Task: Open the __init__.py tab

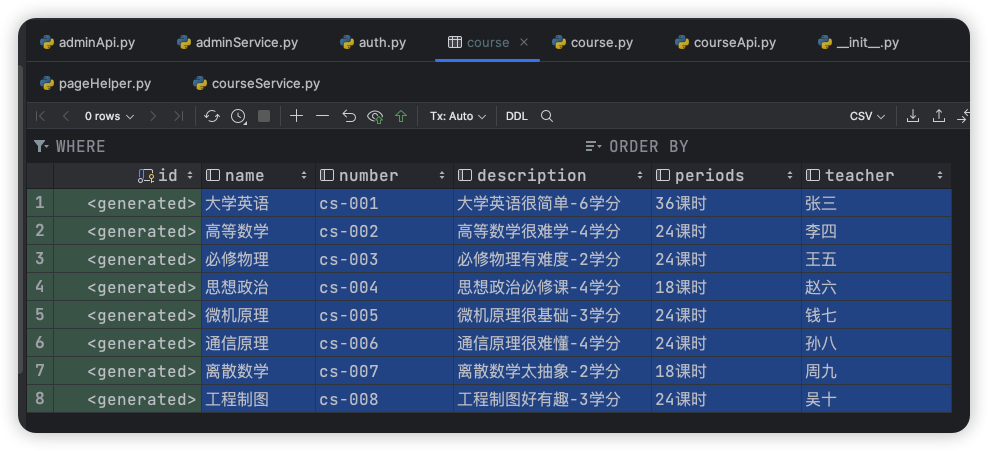Action: click(859, 43)
